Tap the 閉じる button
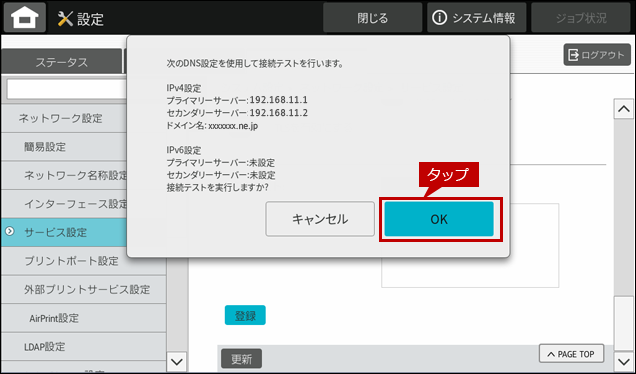 [x=372, y=18]
